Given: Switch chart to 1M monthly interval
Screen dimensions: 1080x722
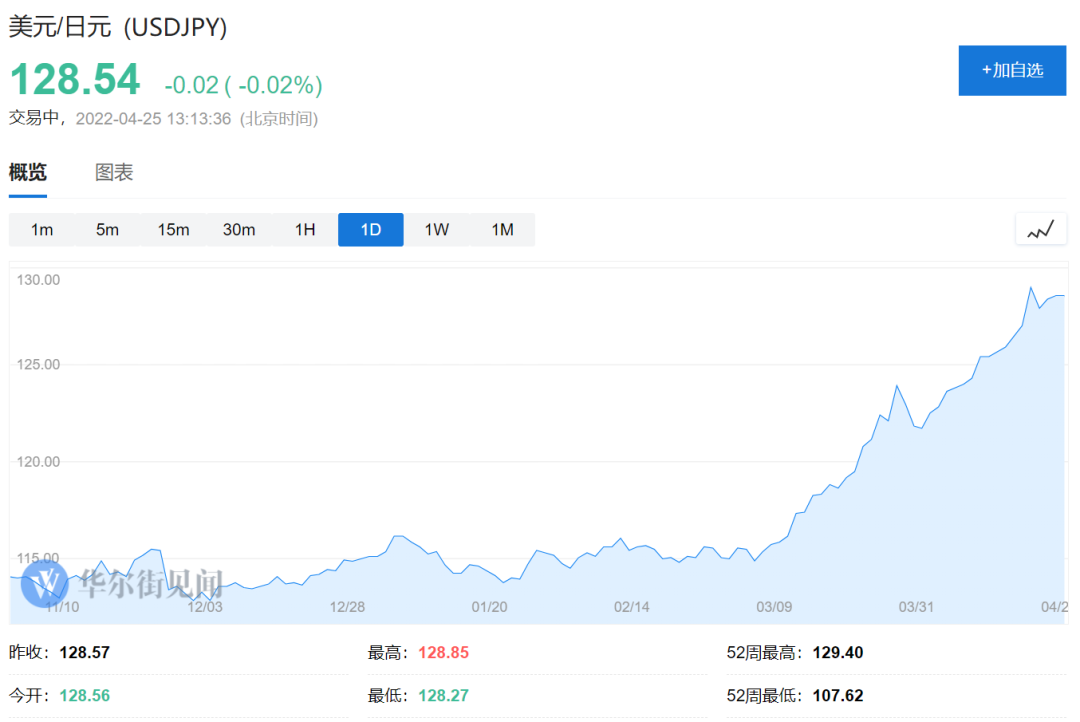Looking at the screenshot, I should coord(502,230).
